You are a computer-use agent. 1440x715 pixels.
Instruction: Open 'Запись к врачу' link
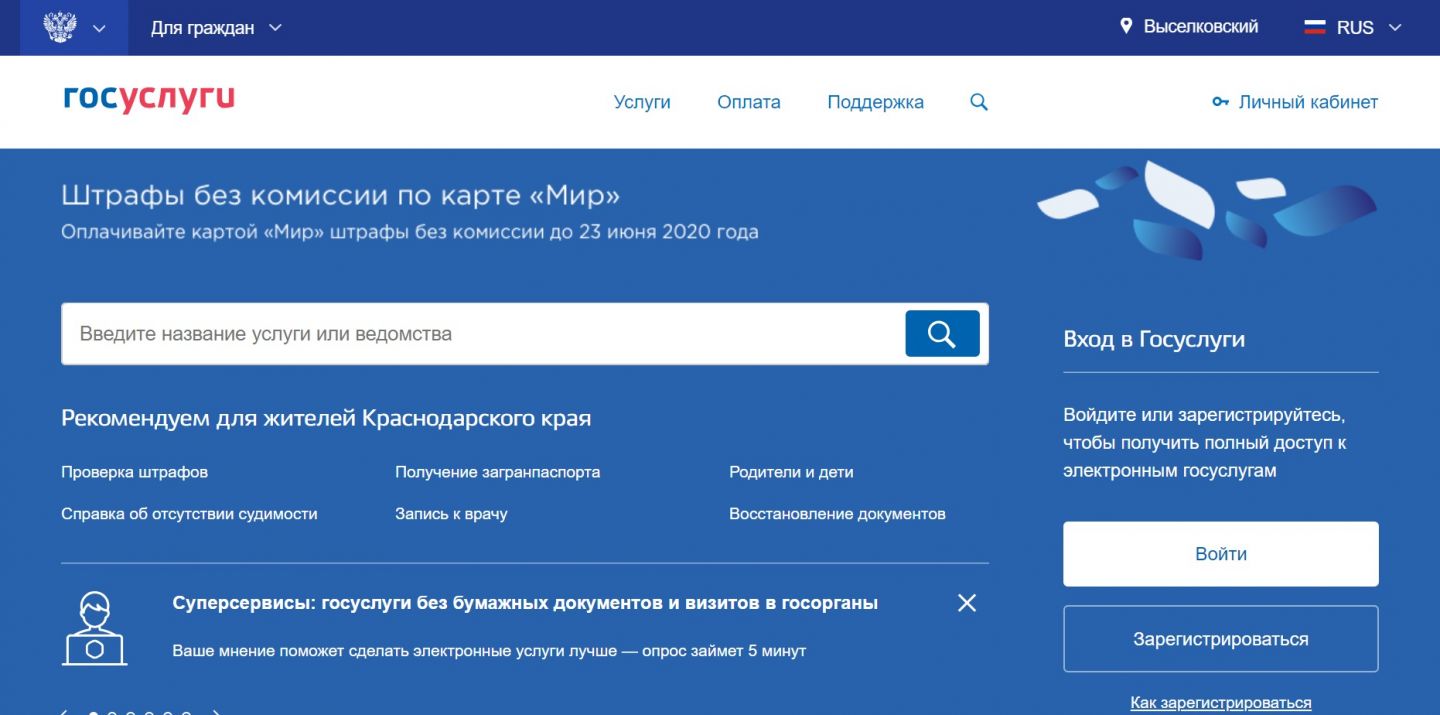click(451, 514)
